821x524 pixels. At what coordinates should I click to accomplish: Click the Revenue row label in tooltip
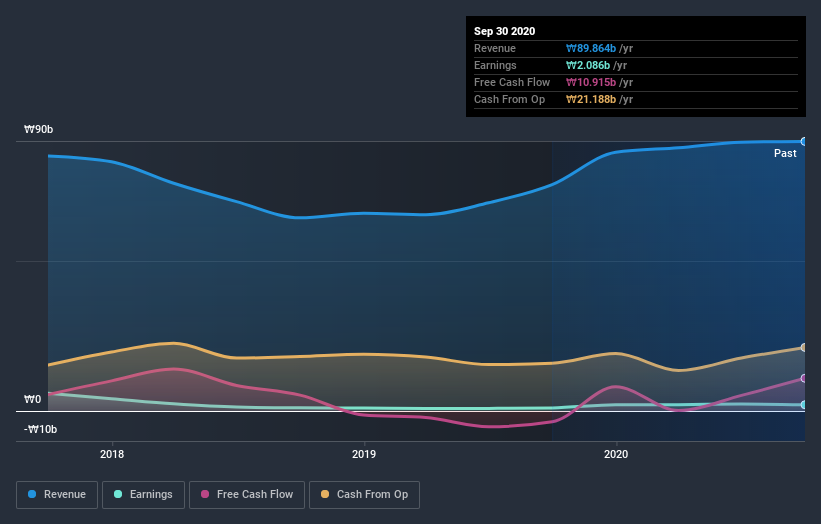pos(495,49)
